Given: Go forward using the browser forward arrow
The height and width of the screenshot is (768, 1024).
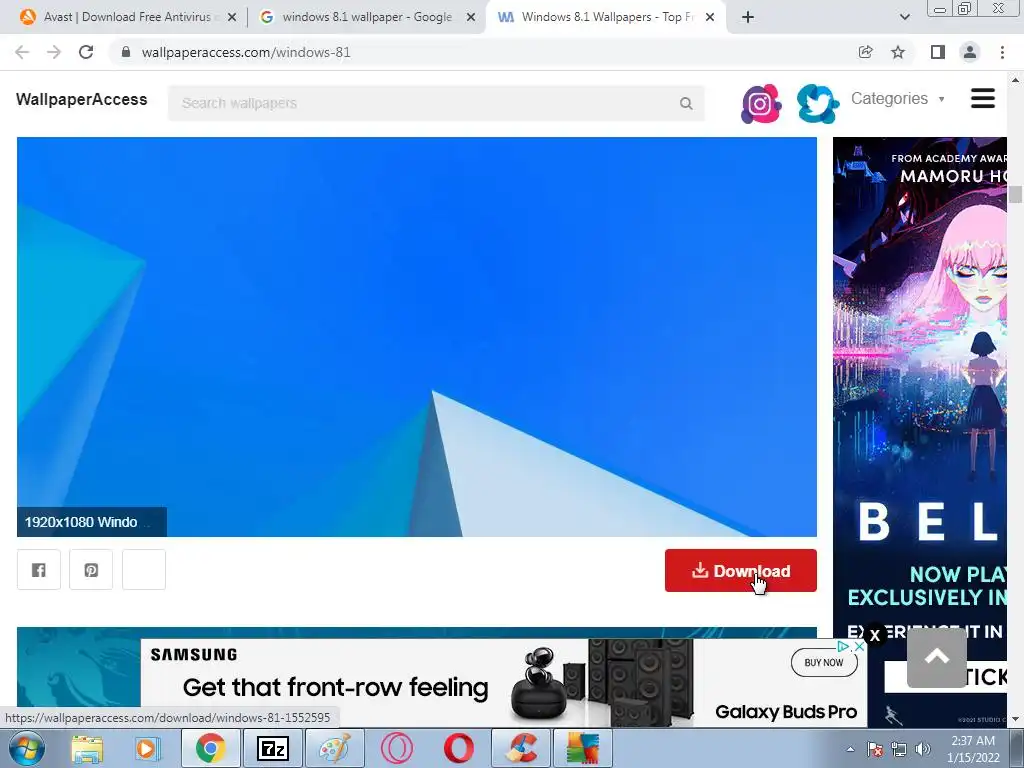Looking at the screenshot, I should [x=54, y=52].
